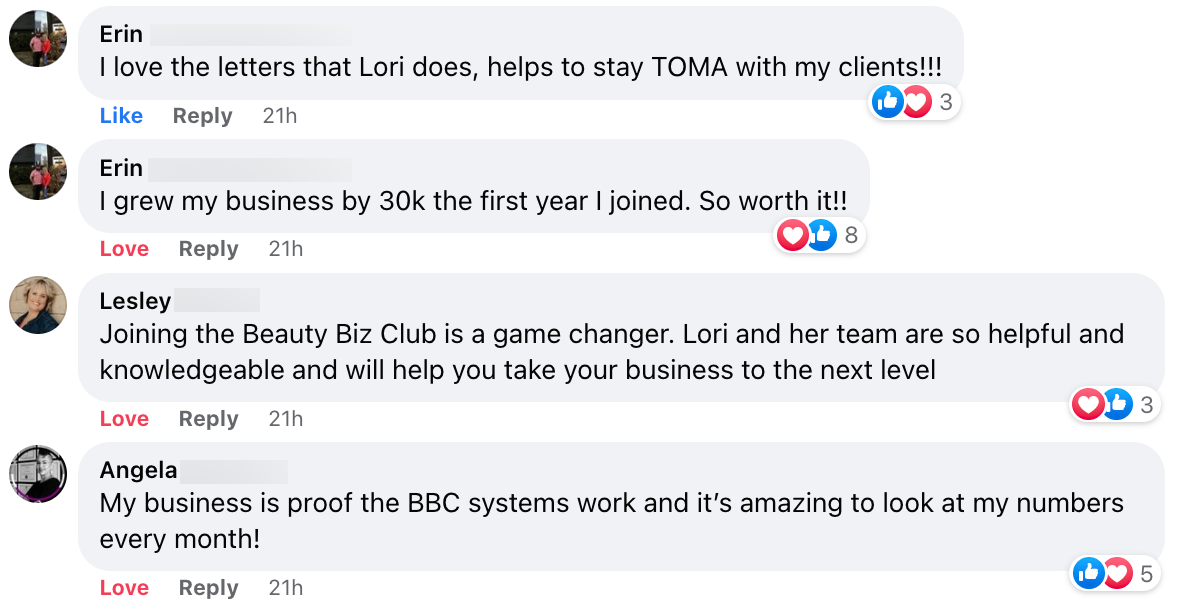Toggle Love under Lesley's comment

tap(124, 419)
